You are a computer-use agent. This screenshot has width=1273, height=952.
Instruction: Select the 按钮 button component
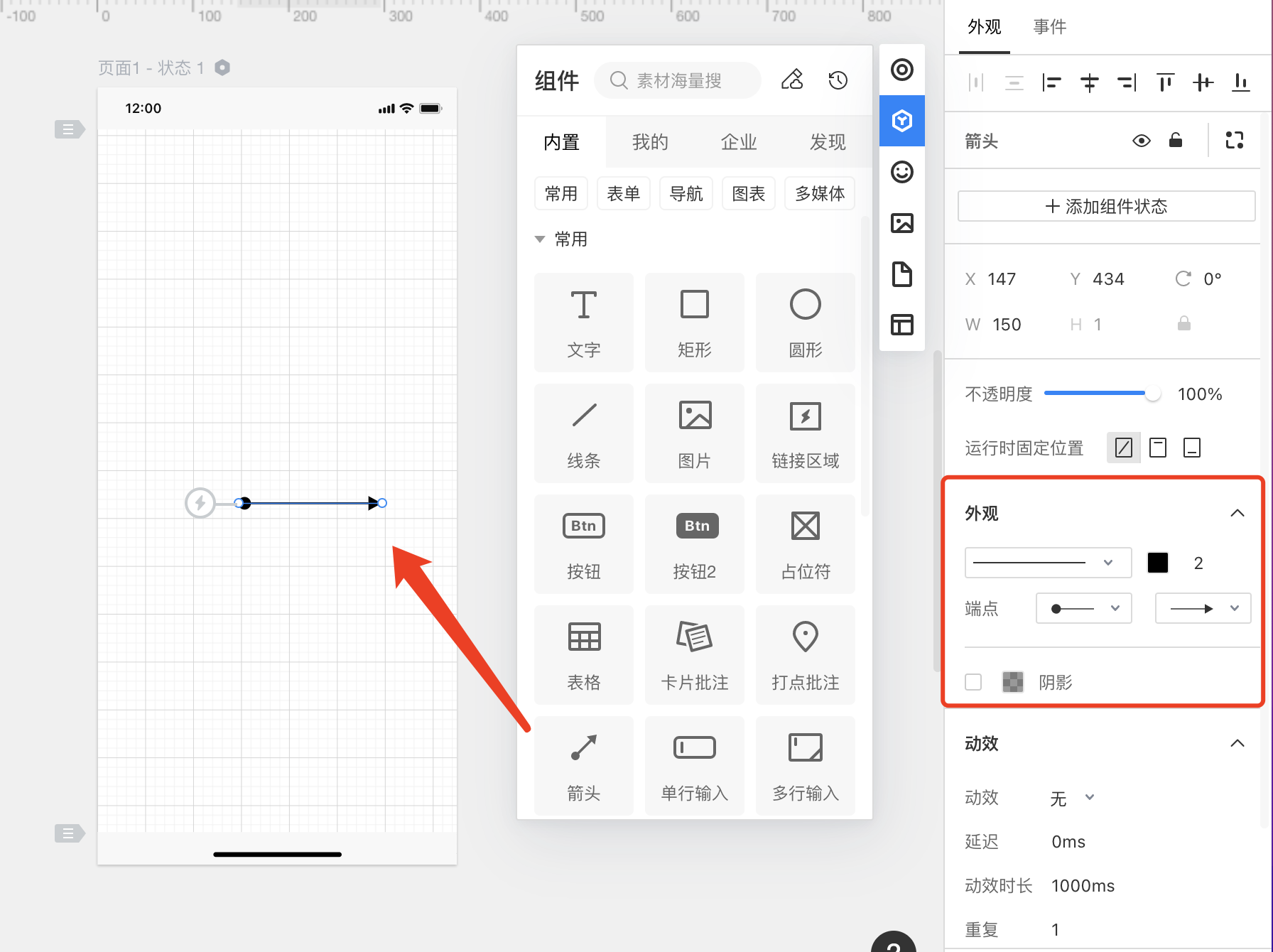click(x=584, y=543)
